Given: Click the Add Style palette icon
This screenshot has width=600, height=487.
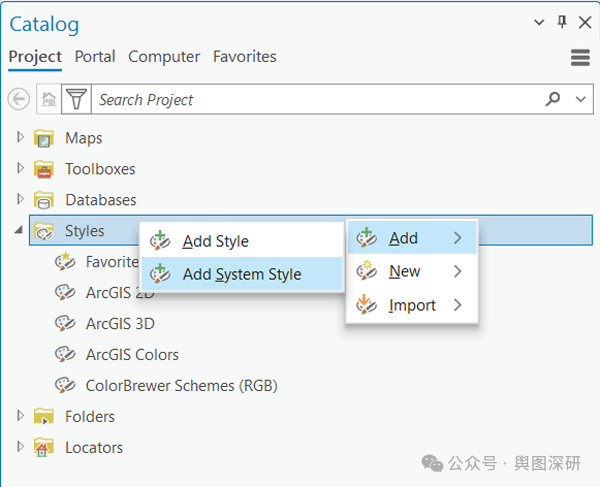Looking at the screenshot, I should pyautogui.click(x=160, y=241).
